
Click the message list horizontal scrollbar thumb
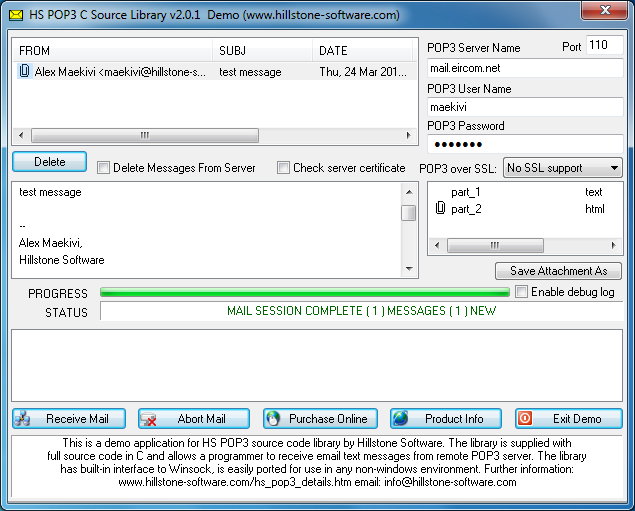click(145, 135)
